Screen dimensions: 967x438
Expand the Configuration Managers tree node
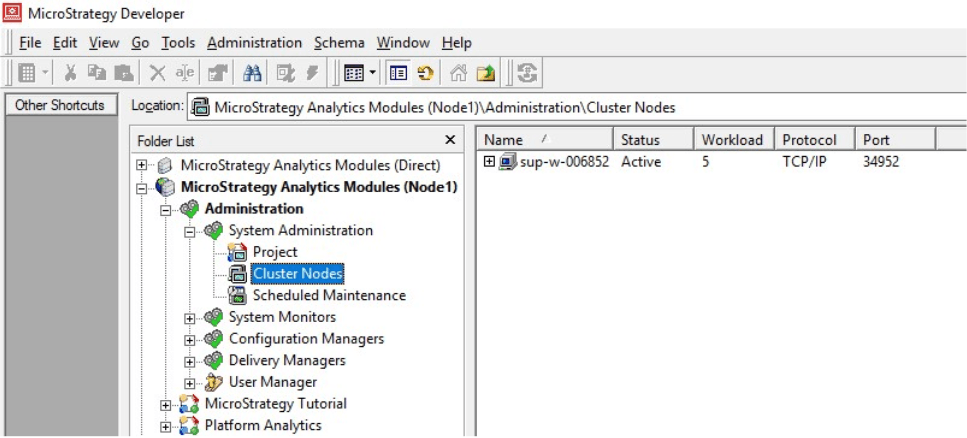click(190, 340)
